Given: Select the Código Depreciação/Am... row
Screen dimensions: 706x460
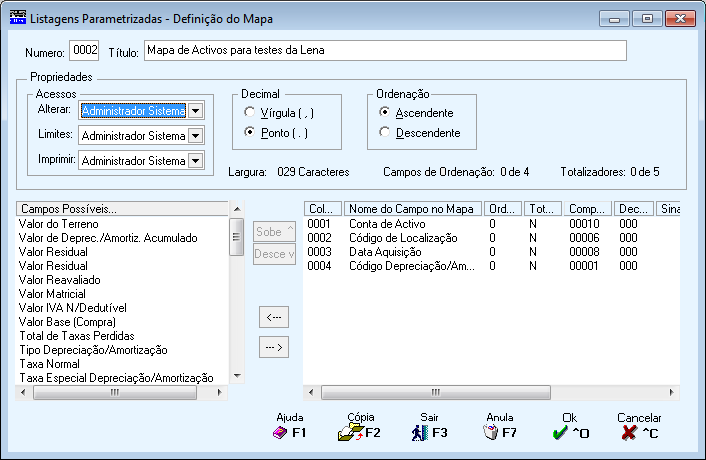Looking at the screenshot, I should pos(491,266).
